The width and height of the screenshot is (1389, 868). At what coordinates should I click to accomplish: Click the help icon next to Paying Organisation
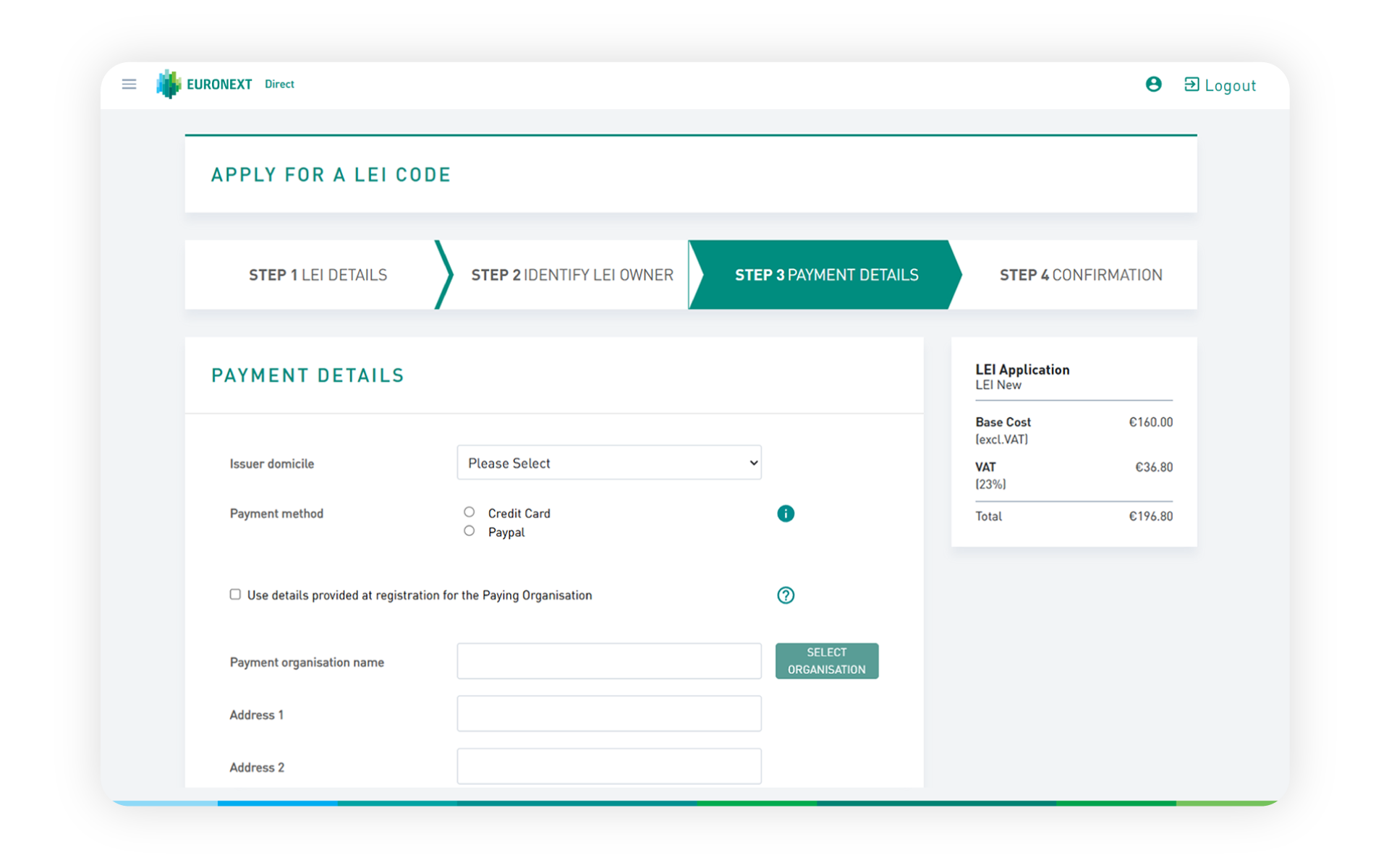[786, 595]
